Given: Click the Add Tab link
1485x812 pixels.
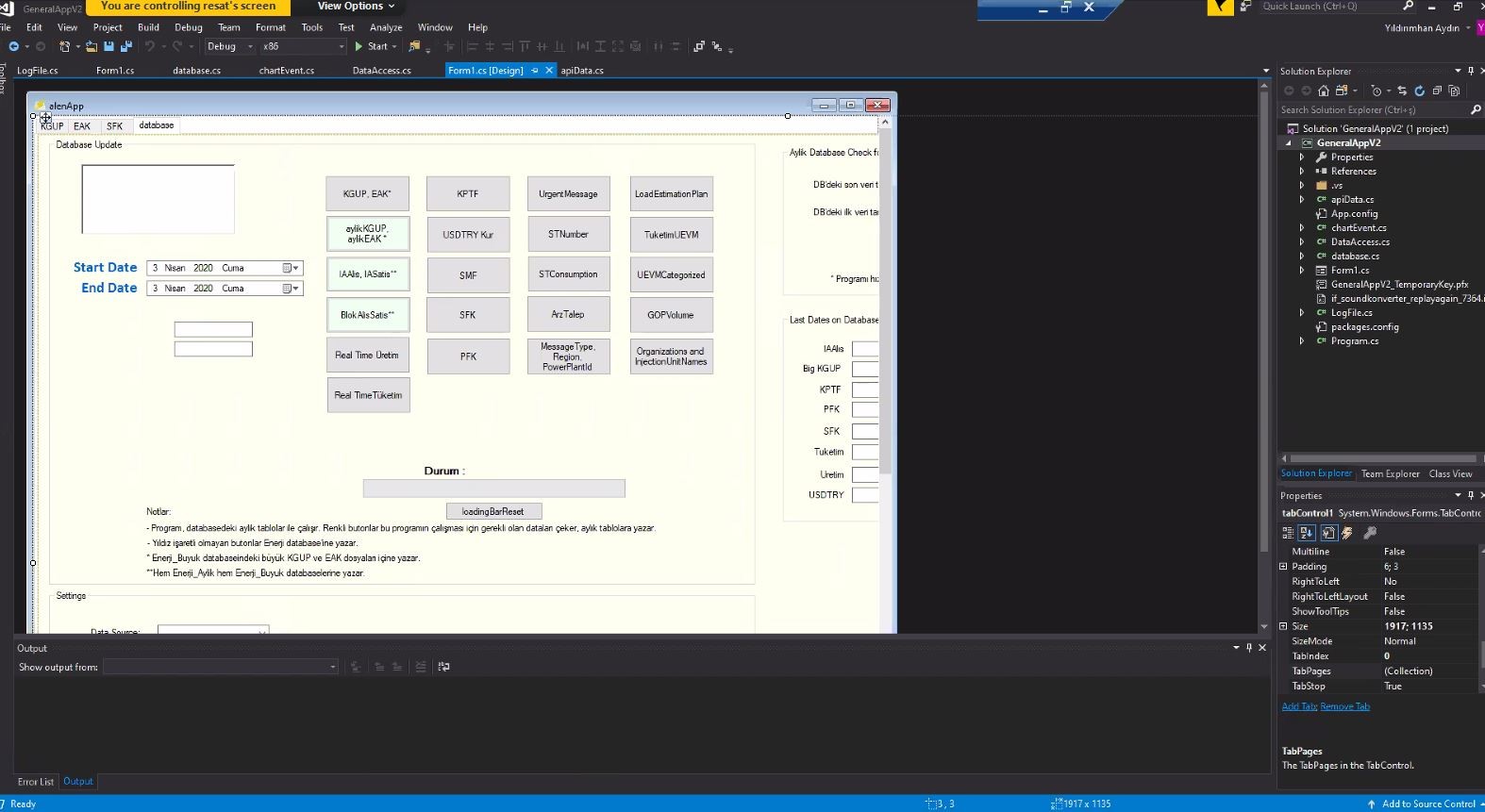Looking at the screenshot, I should pos(1298,706).
